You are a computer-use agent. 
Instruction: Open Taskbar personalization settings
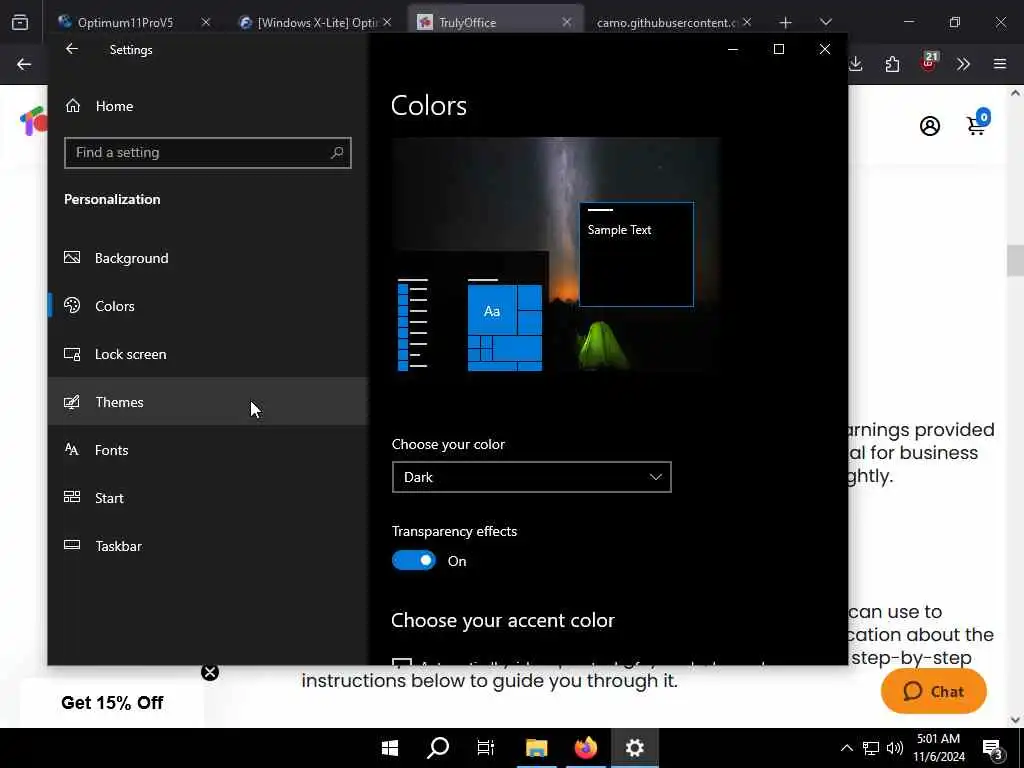pos(208,546)
